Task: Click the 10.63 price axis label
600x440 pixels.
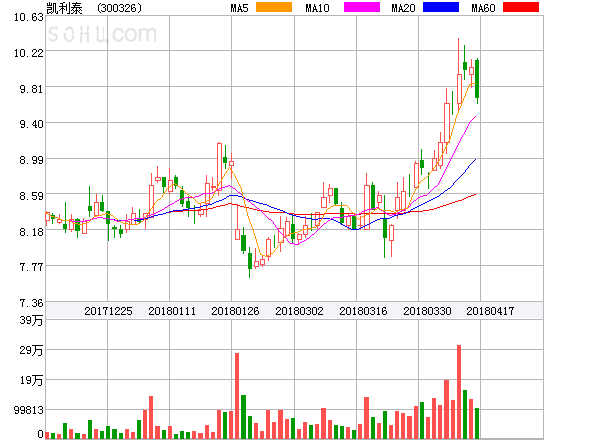Action: (29, 17)
